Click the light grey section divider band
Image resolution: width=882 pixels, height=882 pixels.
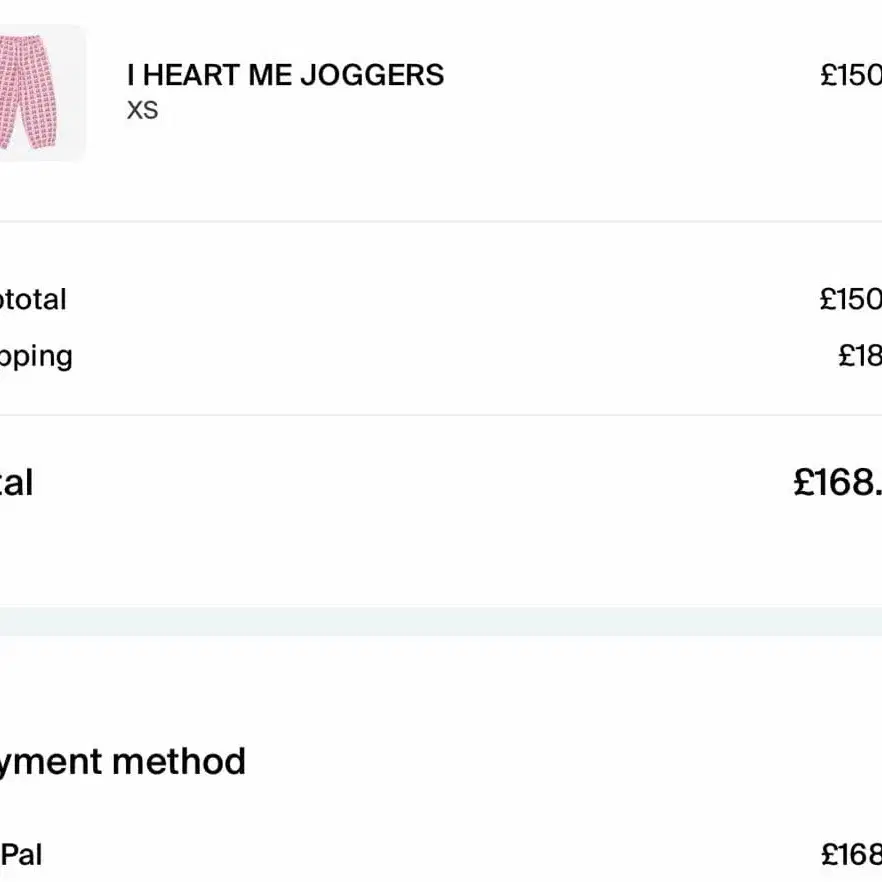tap(440, 620)
